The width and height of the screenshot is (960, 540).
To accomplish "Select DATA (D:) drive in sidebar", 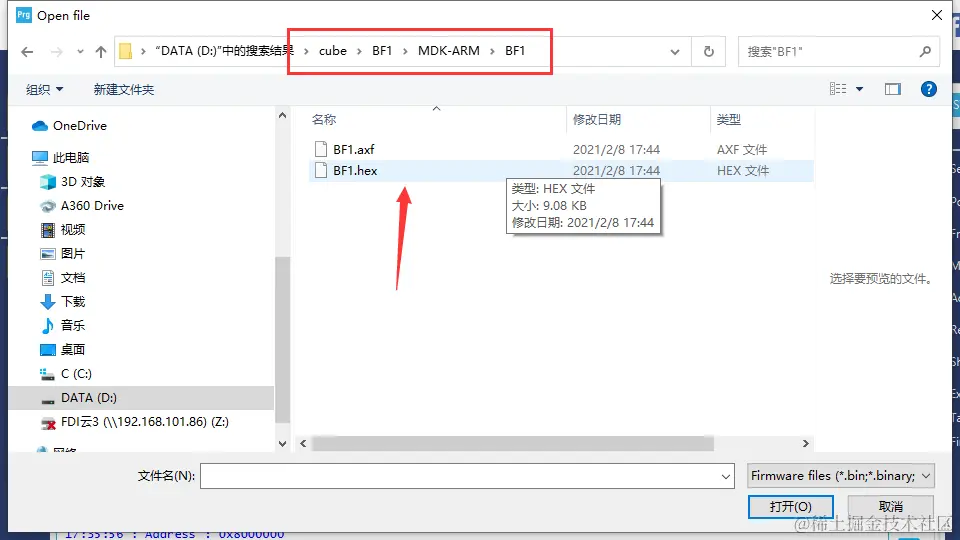I will coord(141,398).
